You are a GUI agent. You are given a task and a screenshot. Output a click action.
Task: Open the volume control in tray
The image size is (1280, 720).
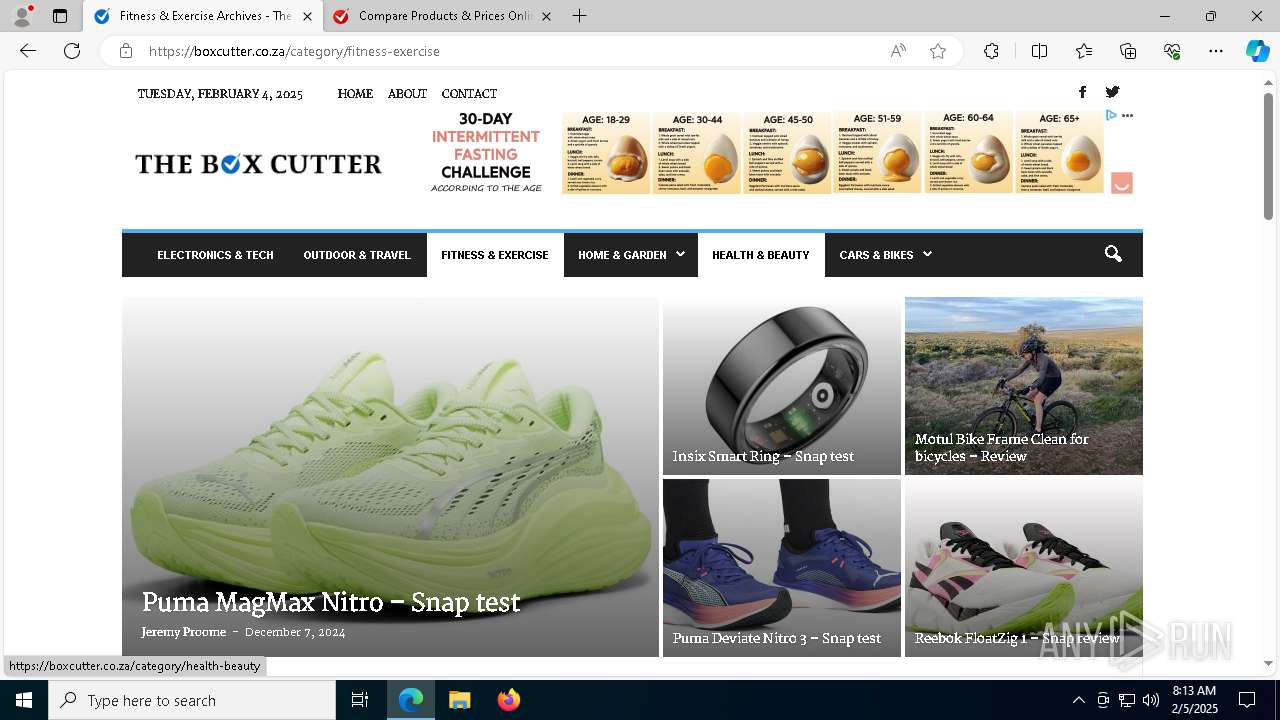1150,700
